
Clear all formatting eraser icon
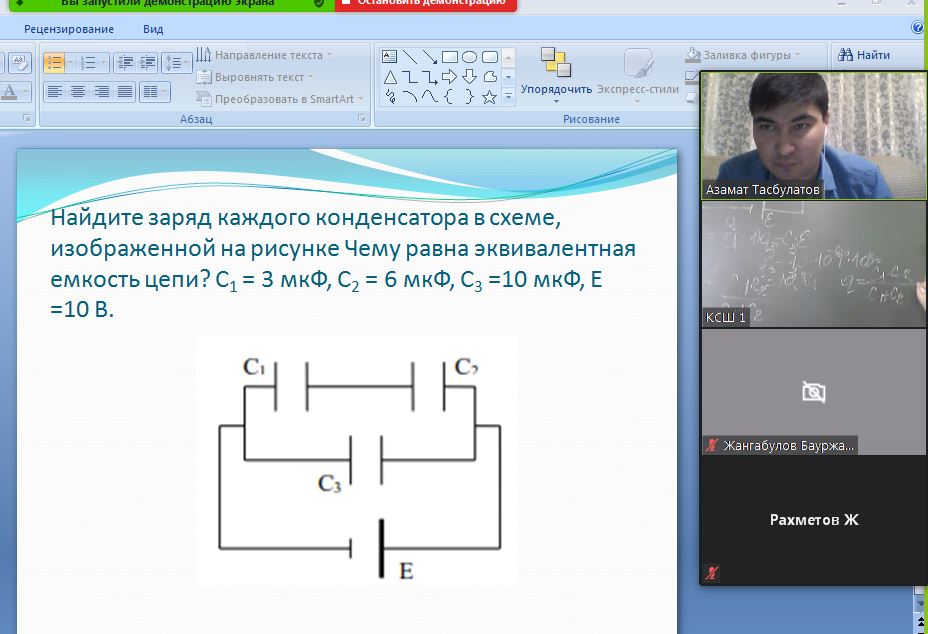pyautogui.click(x=20, y=62)
